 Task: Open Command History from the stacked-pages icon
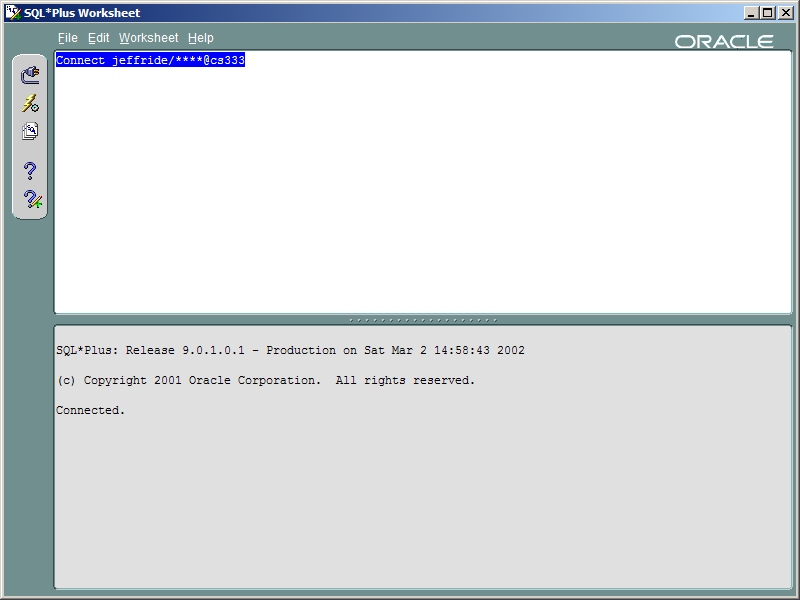pyautogui.click(x=30, y=132)
